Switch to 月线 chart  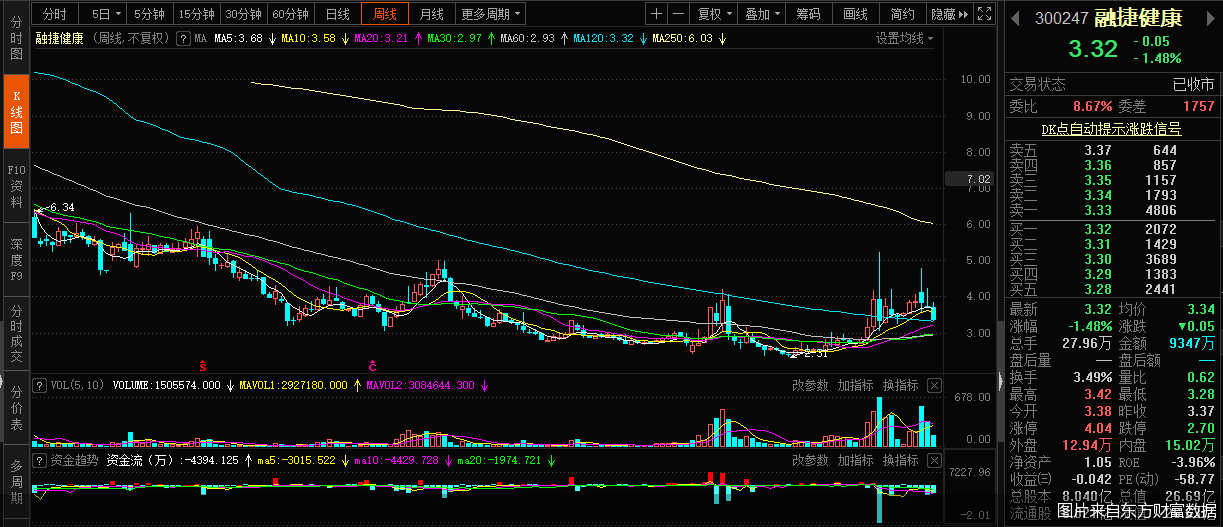pyautogui.click(x=432, y=14)
